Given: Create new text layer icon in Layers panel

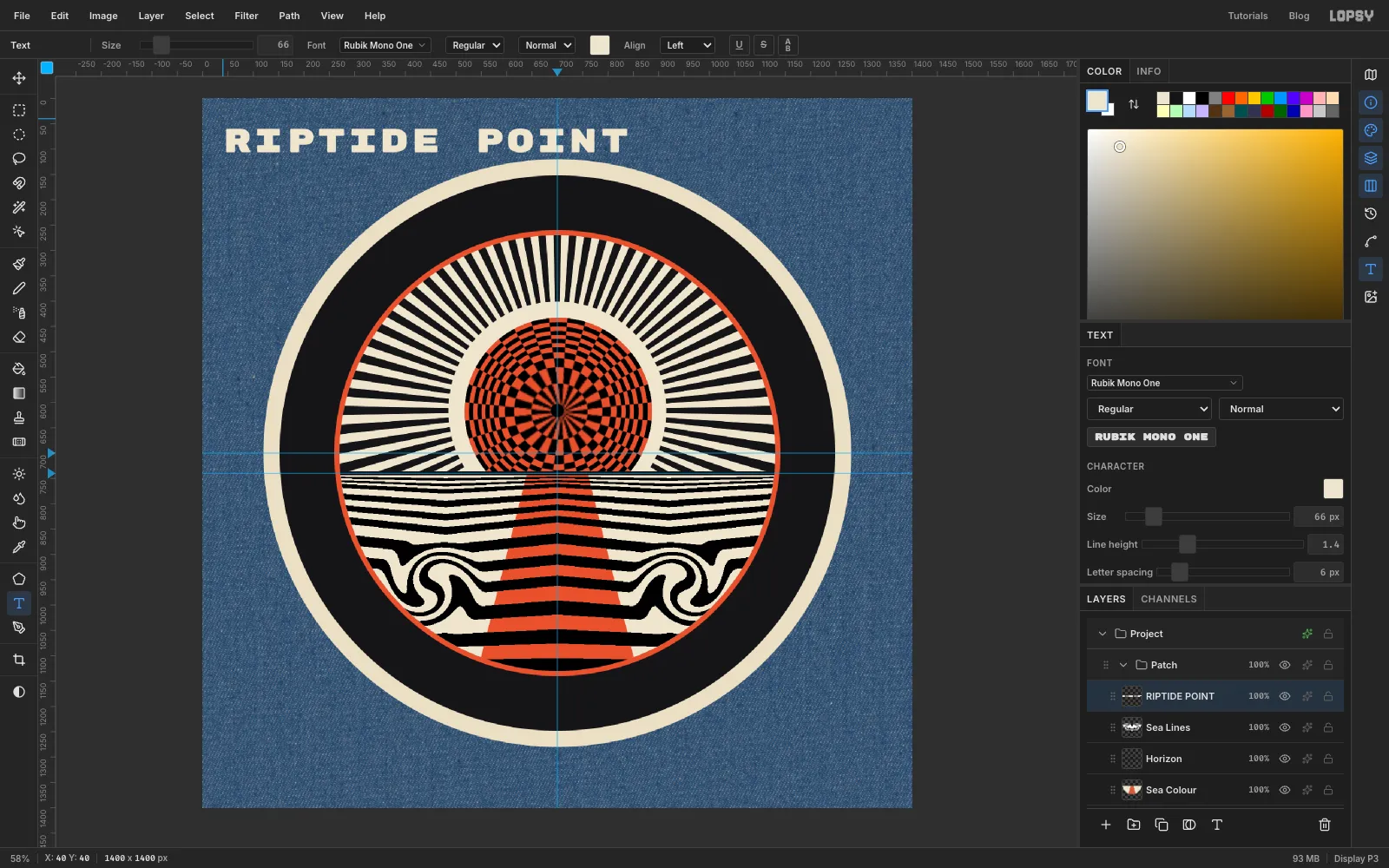Looking at the screenshot, I should (x=1217, y=825).
